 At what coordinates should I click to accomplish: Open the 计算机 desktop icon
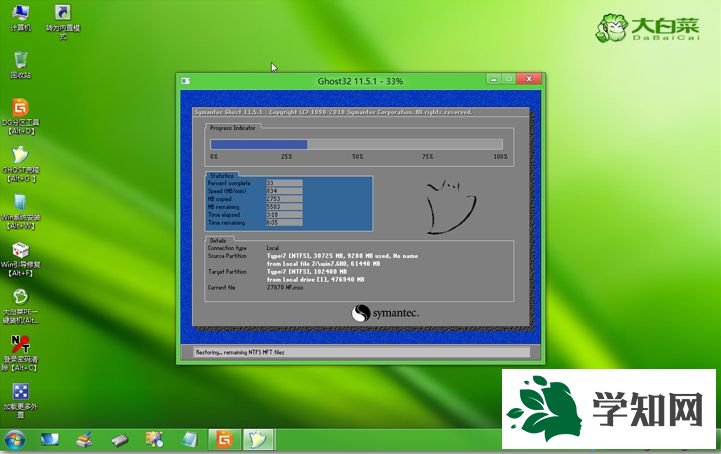click(20, 18)
